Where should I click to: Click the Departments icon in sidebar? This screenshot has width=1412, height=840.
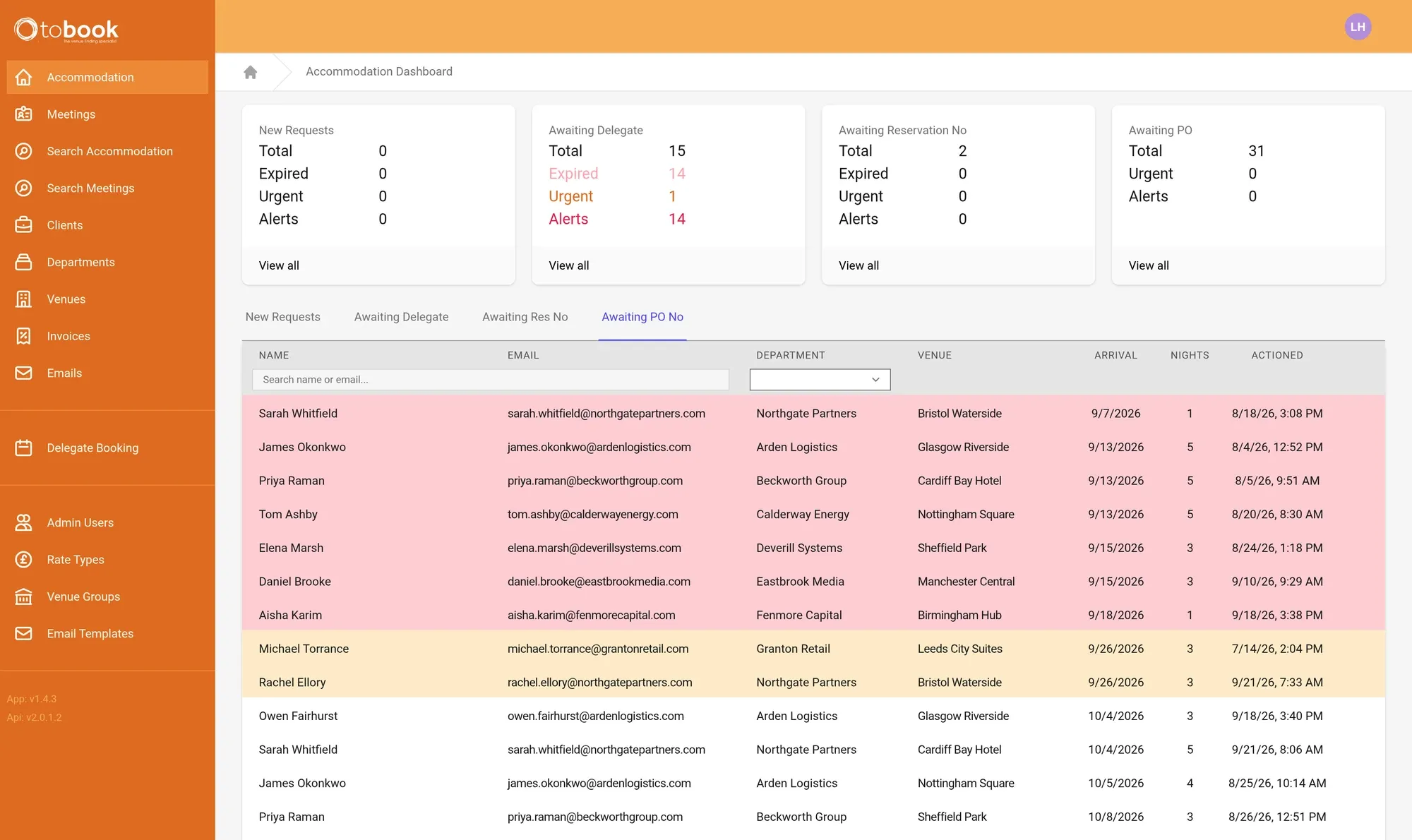pyautogui.click(x=23, y=262)
